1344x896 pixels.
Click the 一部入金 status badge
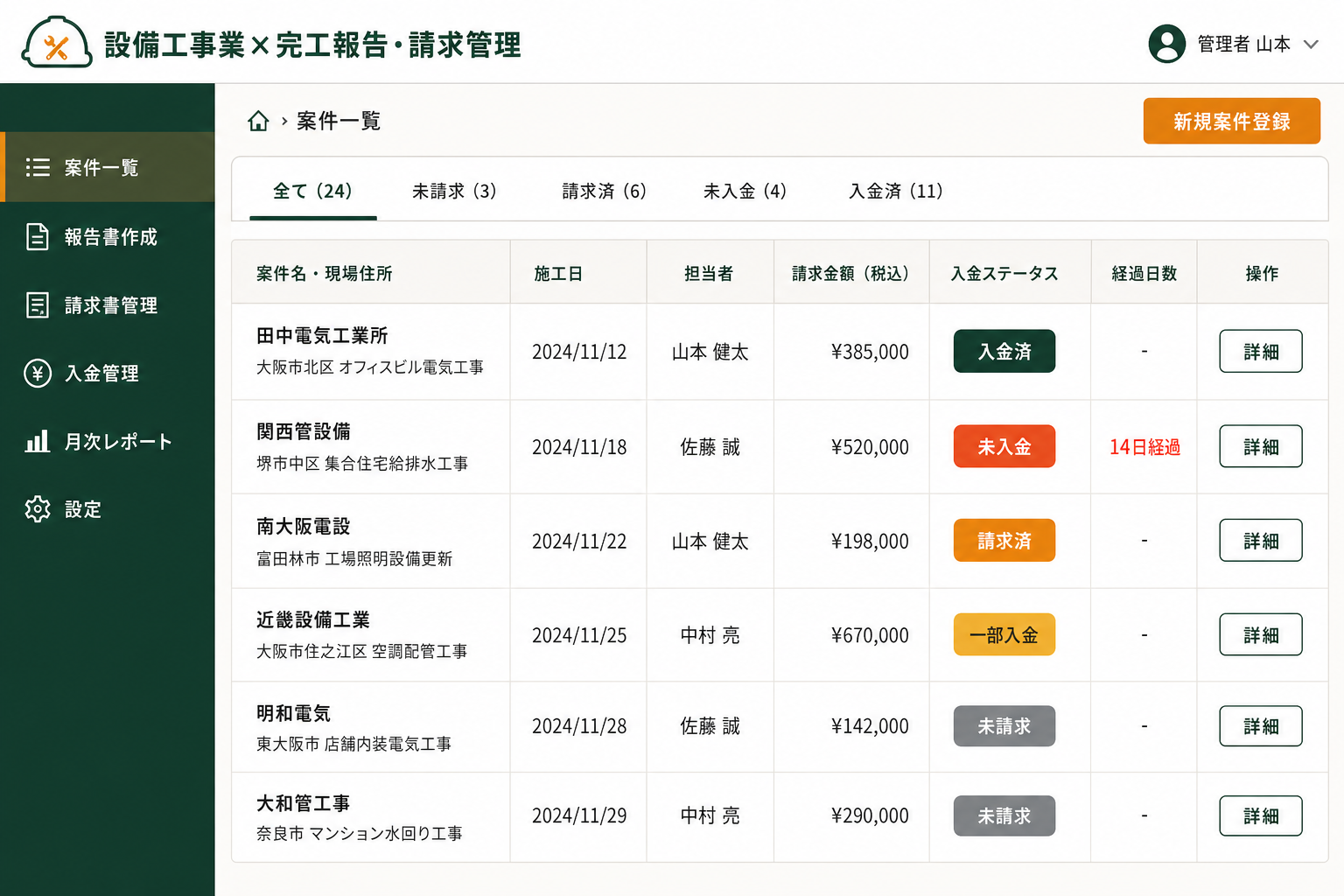(1004, 635)
